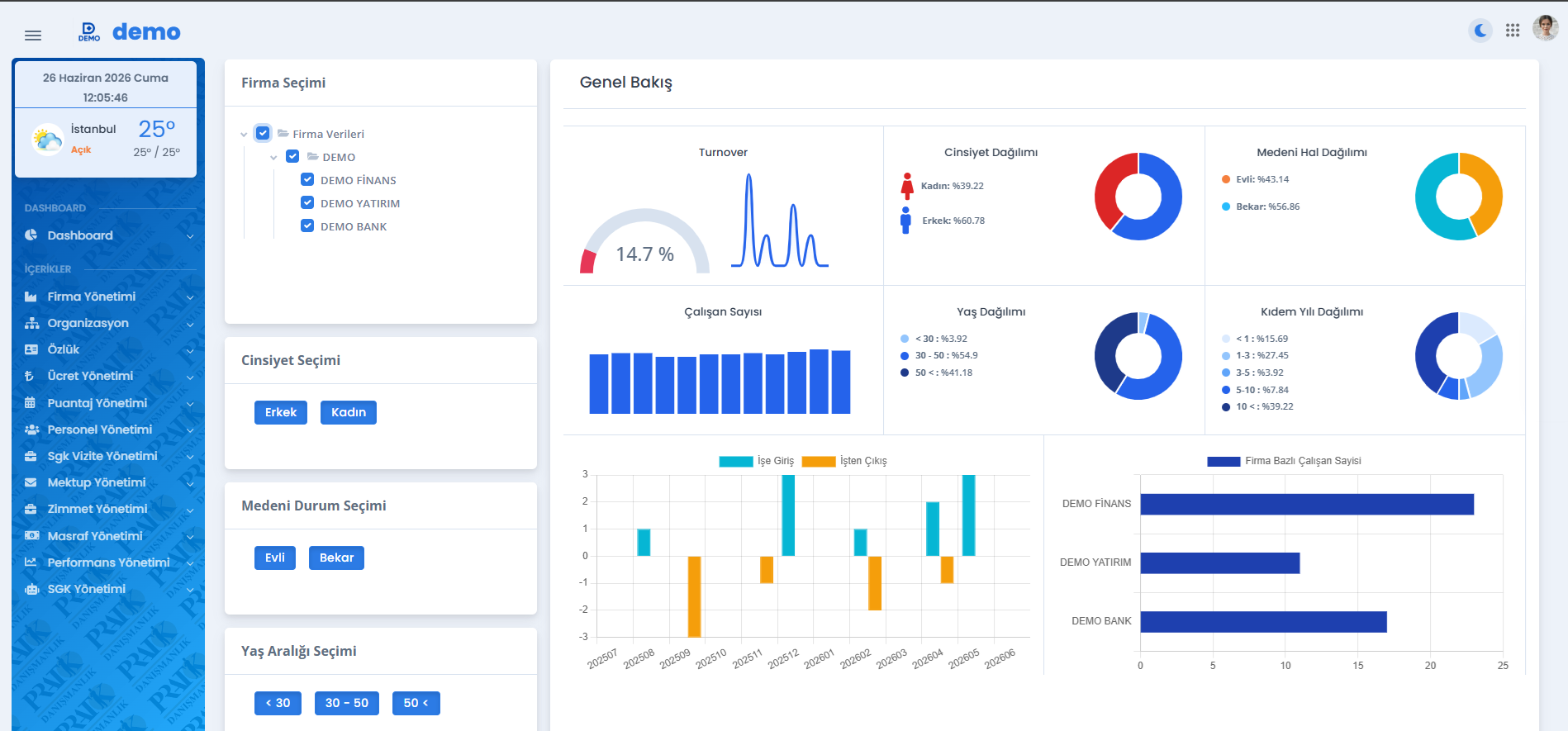Click the Sgk Vizite Yönetimi briefcase icon
This screenshot has height=731, width=1568.
[x=31, y=456]
